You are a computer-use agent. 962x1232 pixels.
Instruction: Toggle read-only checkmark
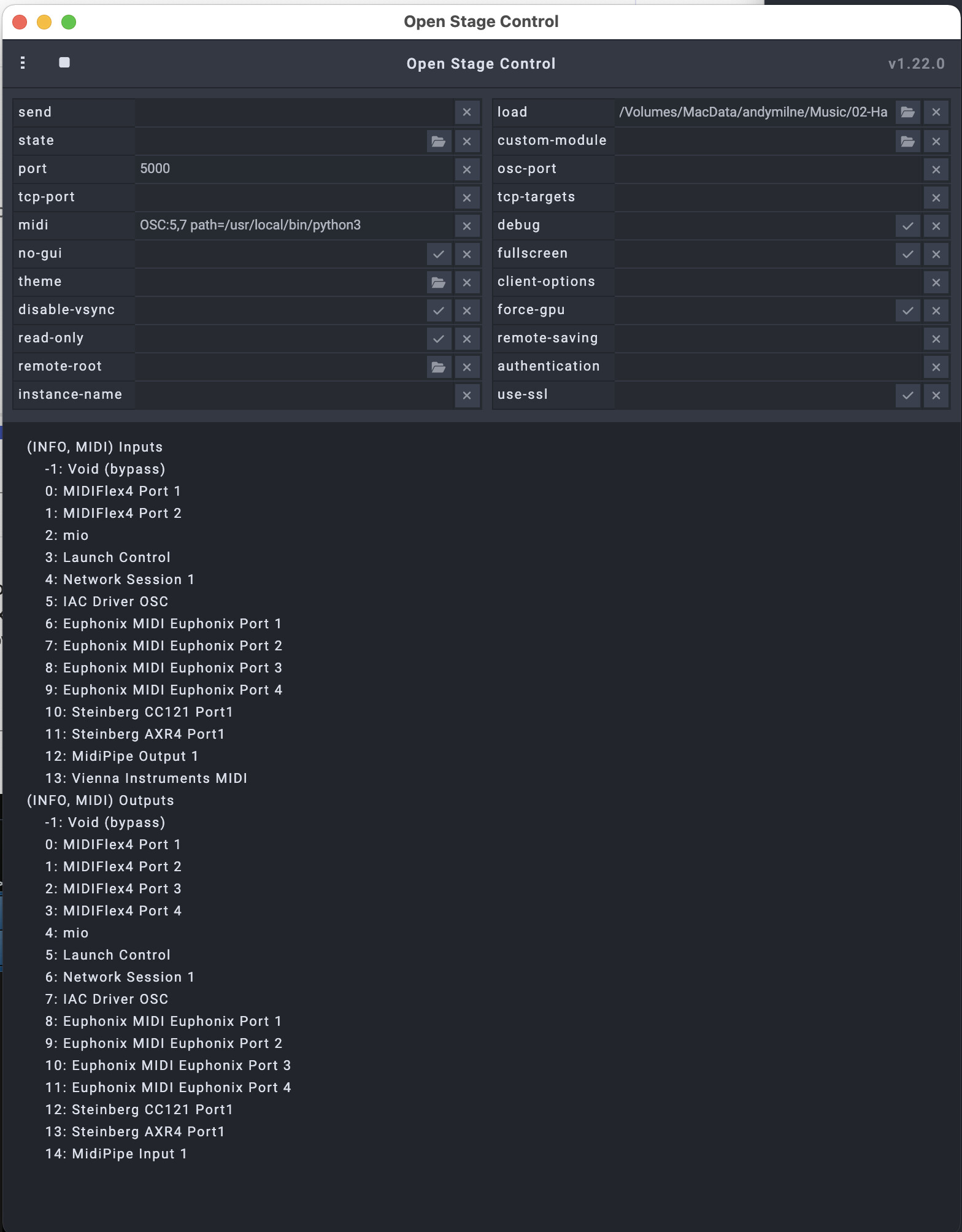click(438, 339)
